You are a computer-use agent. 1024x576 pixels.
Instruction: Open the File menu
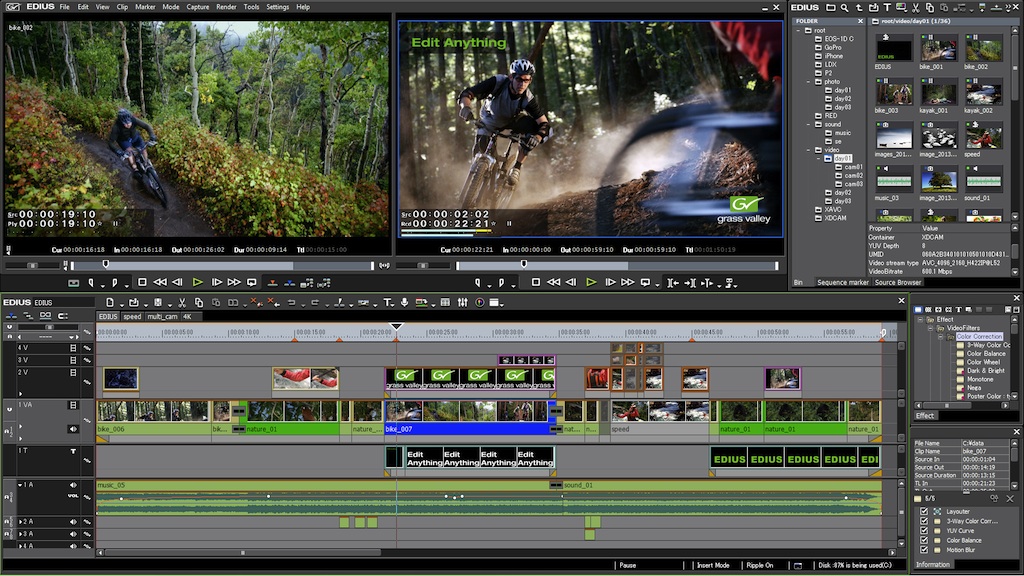coord(65,7)
